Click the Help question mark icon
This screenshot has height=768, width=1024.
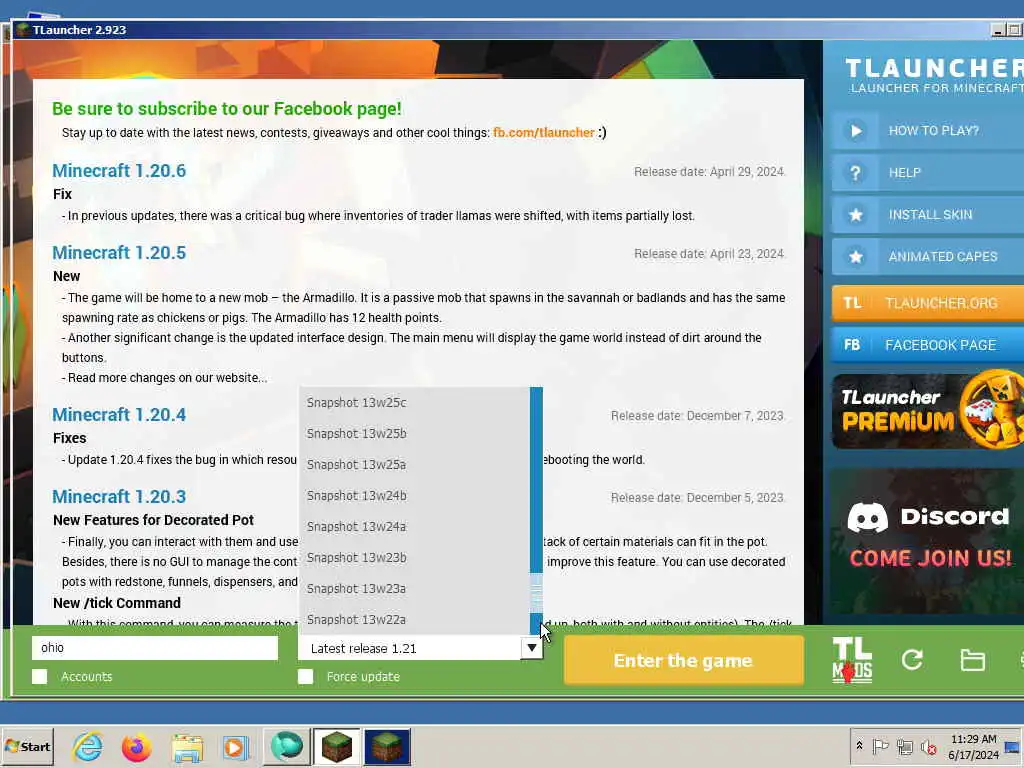(x=856, y=172)
